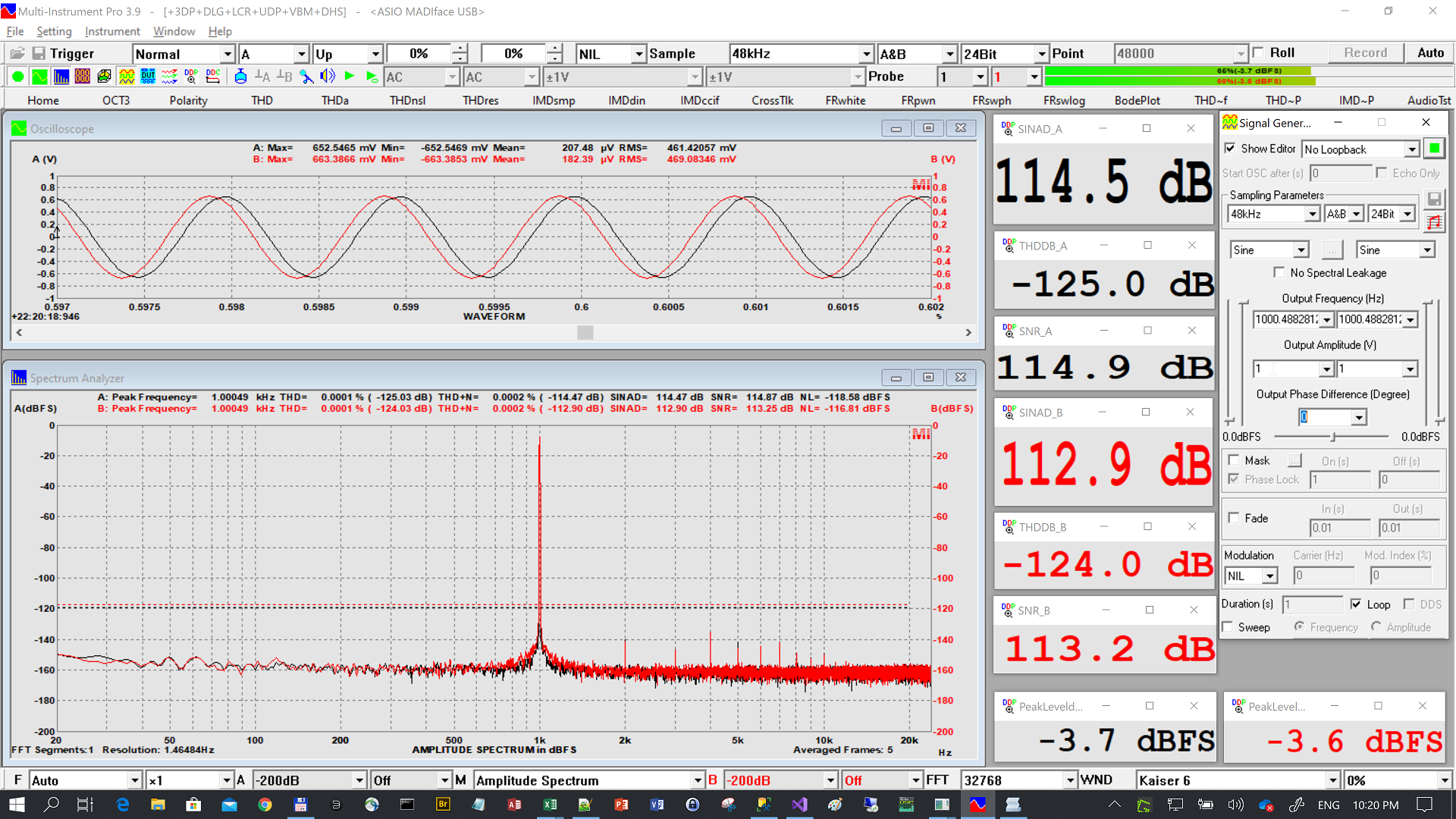Click the green cyclic play loop icon
The height and width of the screenshot is (819, 1456).
click(372, 77)
